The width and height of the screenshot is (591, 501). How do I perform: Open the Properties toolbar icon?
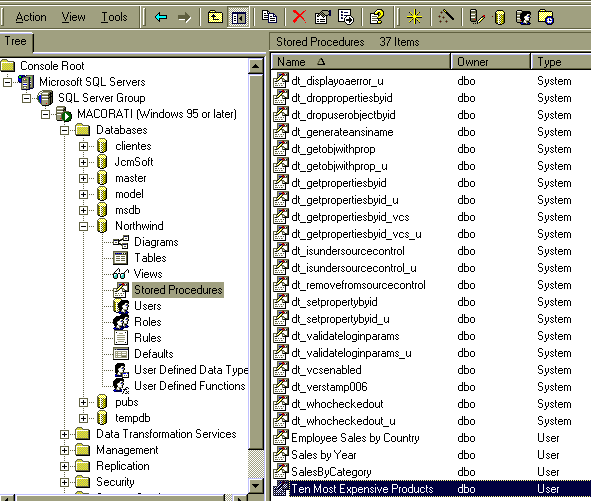(323, 17)
